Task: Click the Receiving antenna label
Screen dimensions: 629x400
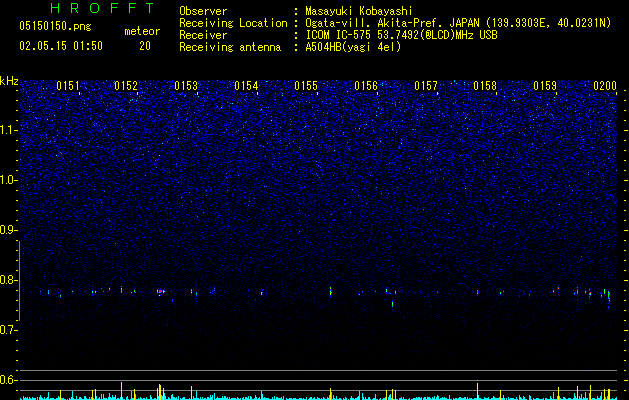Action: tap(230, 47)
